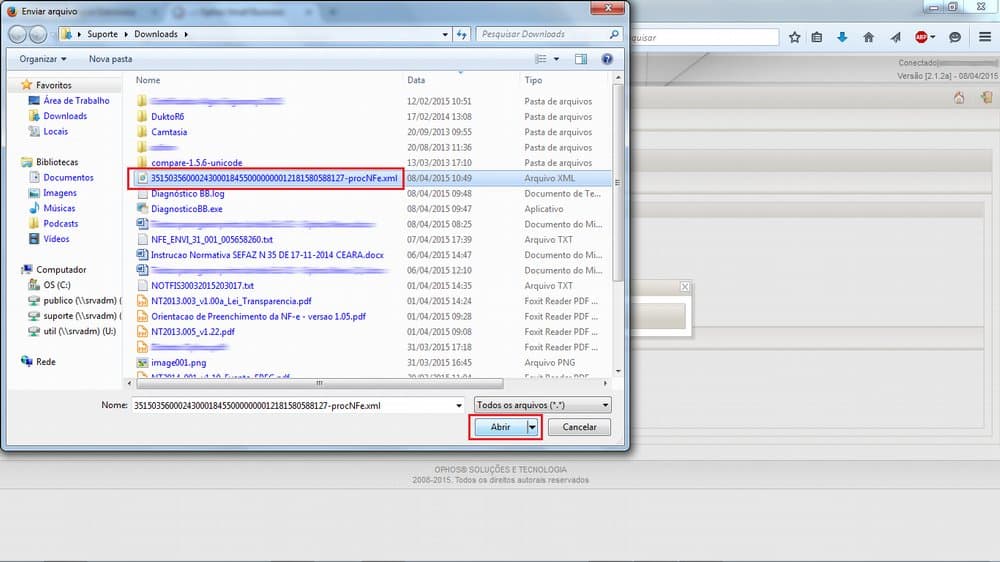Select the compare-1.5.6-unicode folder

pyautogui.click(x=196, y=162)
